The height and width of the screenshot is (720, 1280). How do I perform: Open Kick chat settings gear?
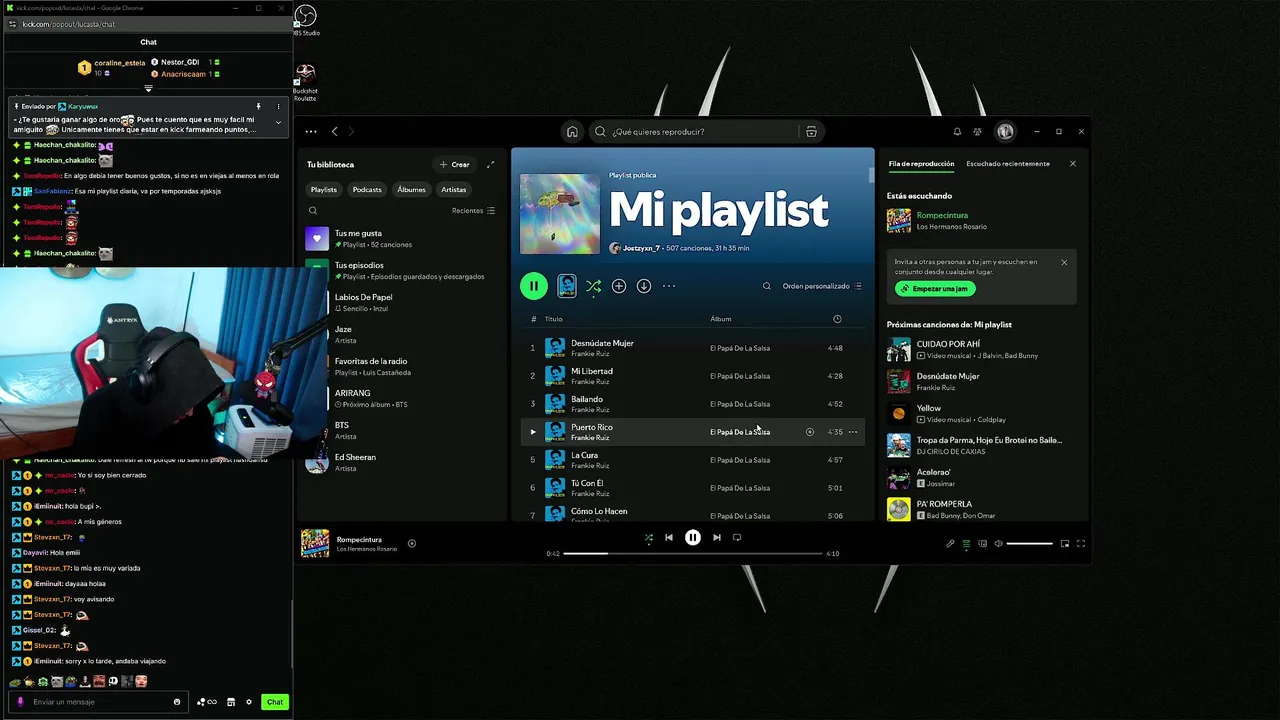pos(249,702)
